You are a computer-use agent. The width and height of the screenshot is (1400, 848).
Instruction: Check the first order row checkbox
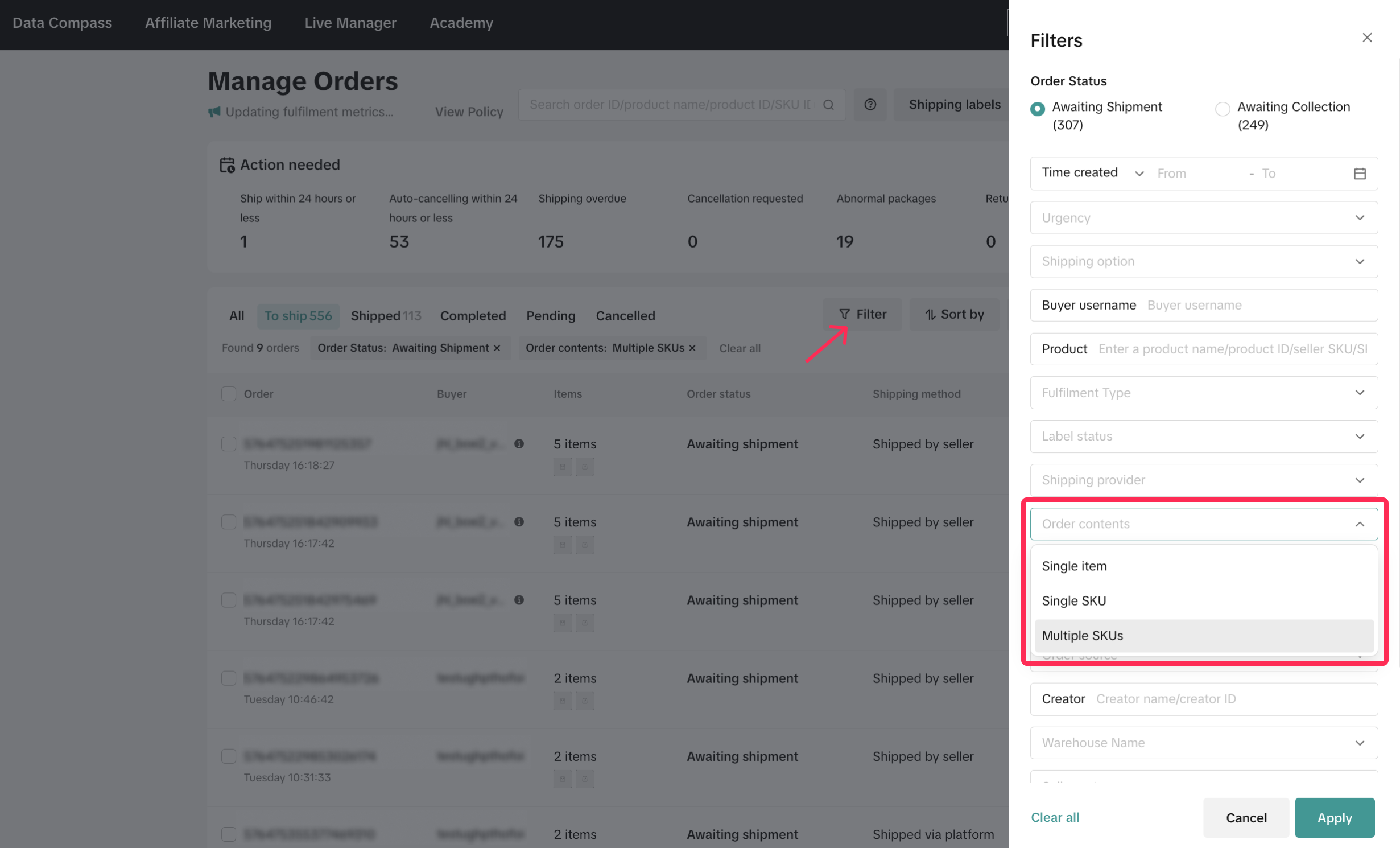point(228,444)
